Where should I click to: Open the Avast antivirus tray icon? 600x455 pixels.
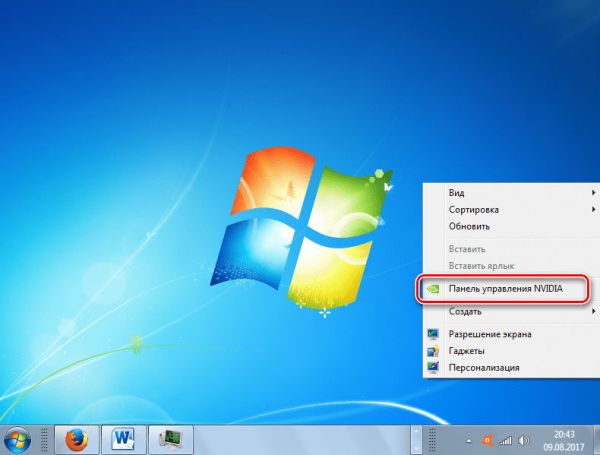coord(488,440)
